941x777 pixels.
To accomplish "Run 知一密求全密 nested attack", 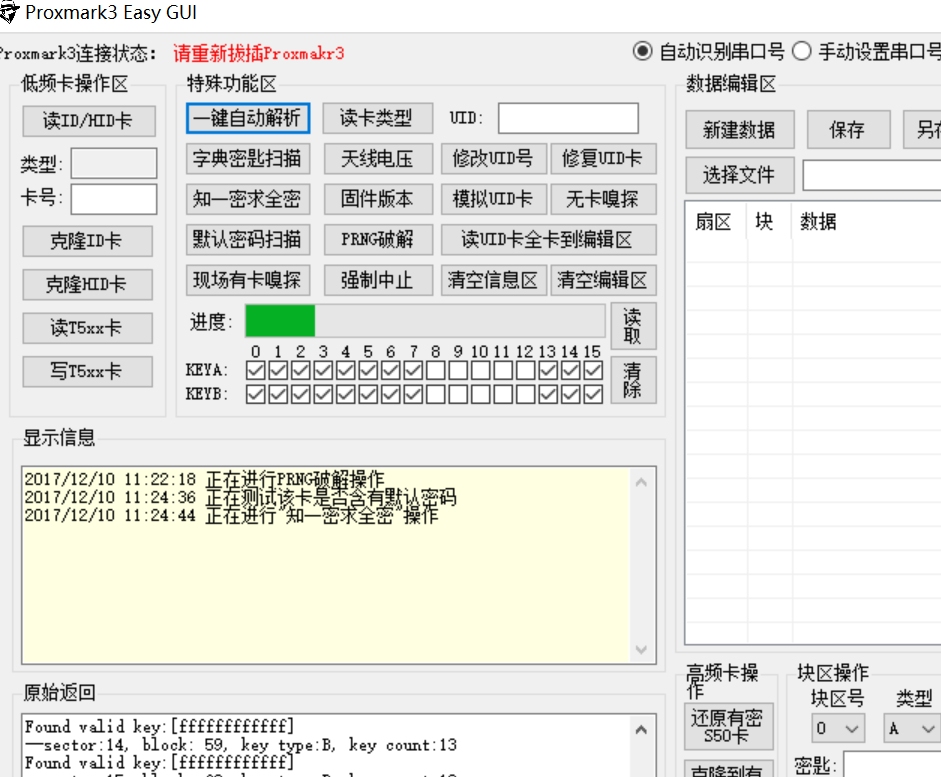I will coord(248,199).
